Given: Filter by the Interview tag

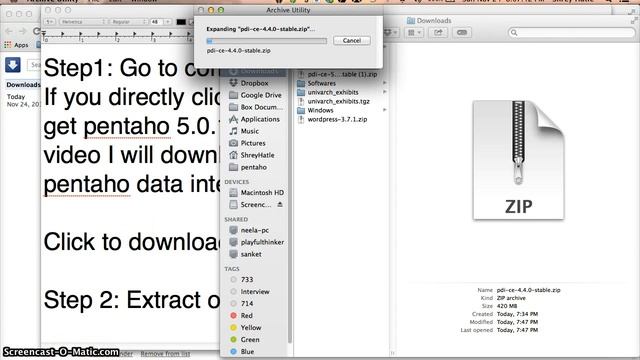Looking at the screenshot, I should pyautogui.click(x=255, y=292).
